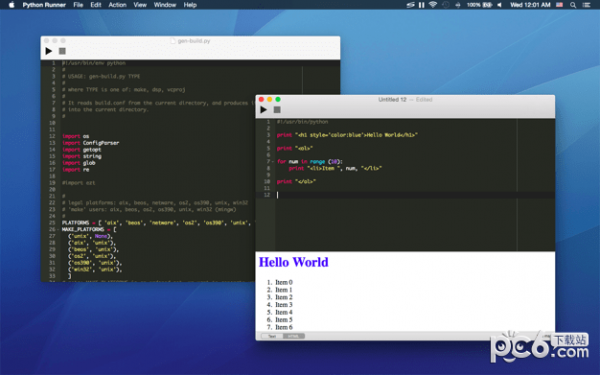The image size is (600, 375).
Task: Click the Time Machine clock icon
Action: [445, 5]
